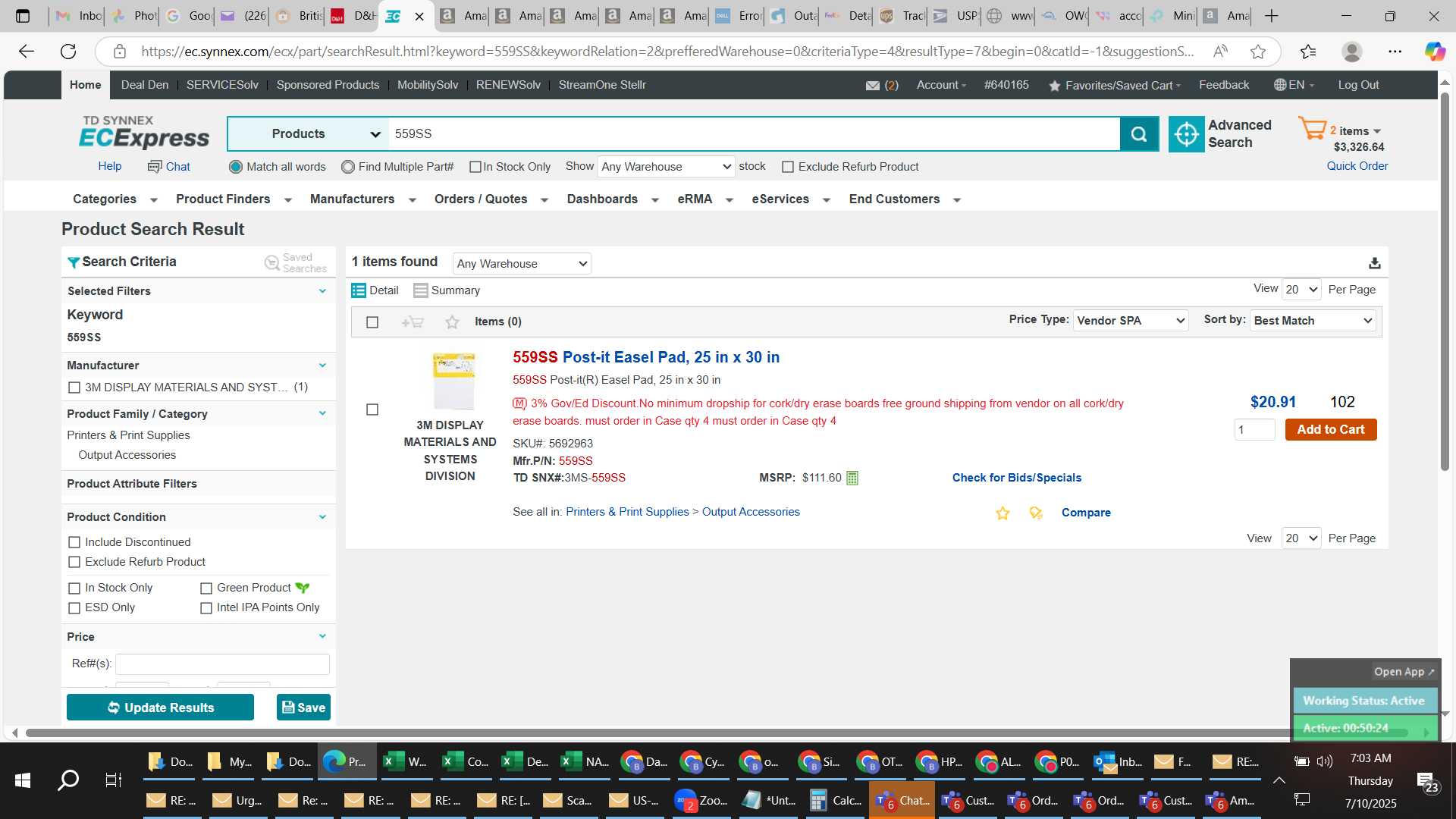Open Manufacturers menu

tap(363, 199)
